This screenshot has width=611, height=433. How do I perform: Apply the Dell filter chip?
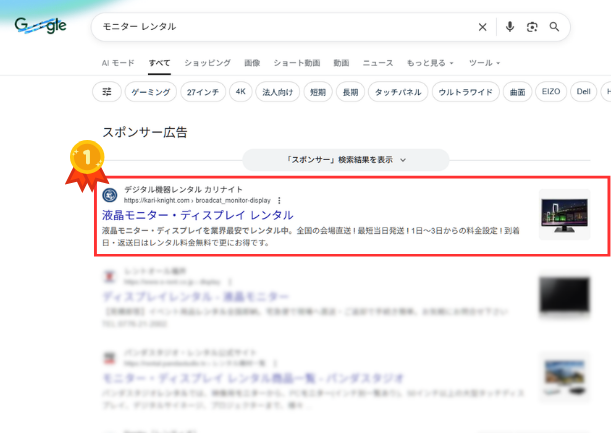click(x=583, y=92)
